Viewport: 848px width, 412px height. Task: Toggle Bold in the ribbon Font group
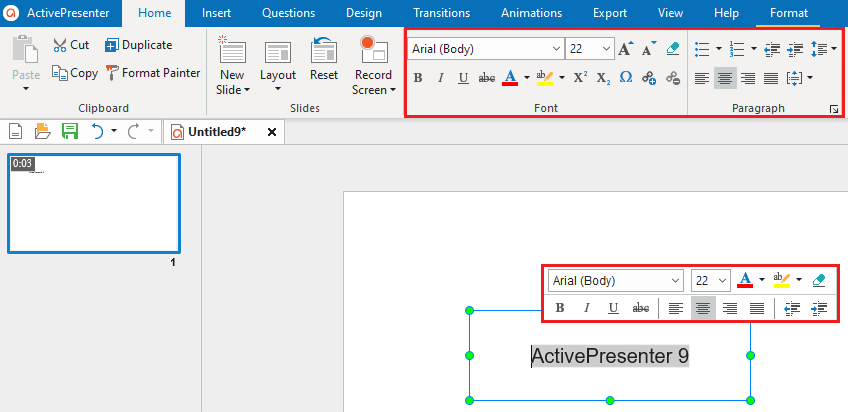point(418,78)
